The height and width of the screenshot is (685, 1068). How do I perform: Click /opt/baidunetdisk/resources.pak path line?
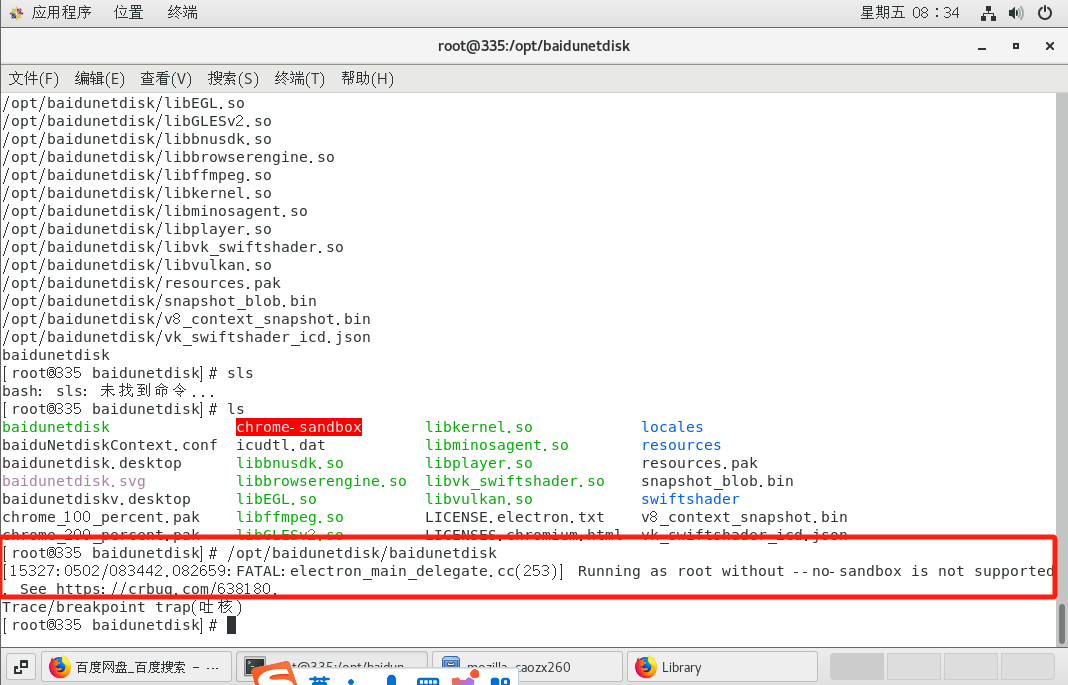pos(142,283)
